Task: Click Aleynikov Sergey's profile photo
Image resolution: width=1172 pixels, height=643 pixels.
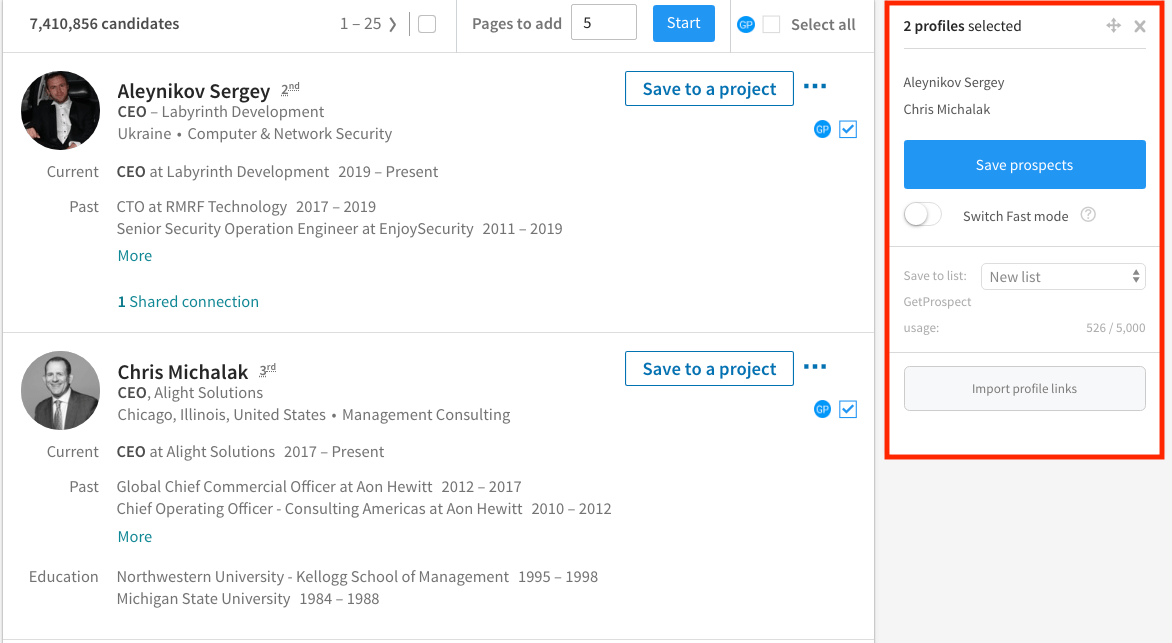Action: 61,111
